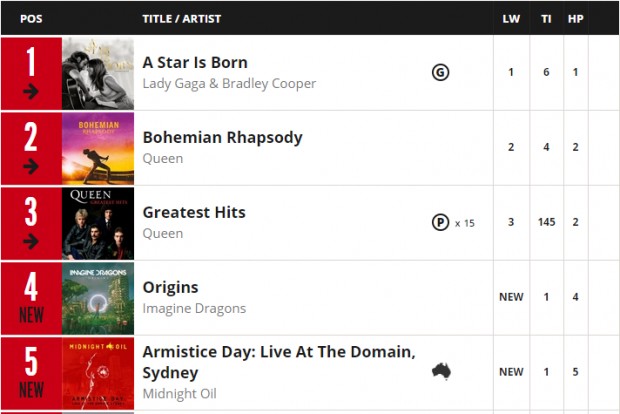Click the HP column header

(x=575, y=19)
